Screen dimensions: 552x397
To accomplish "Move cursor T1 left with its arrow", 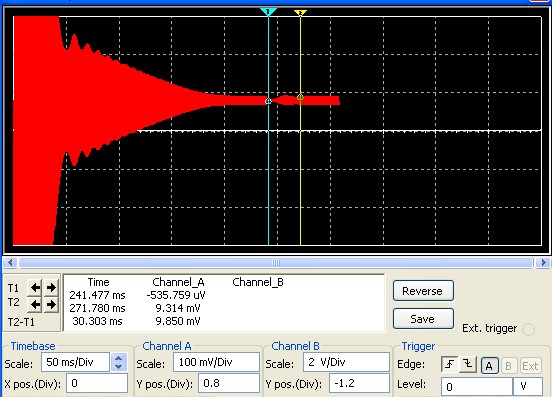I will 35,288.
